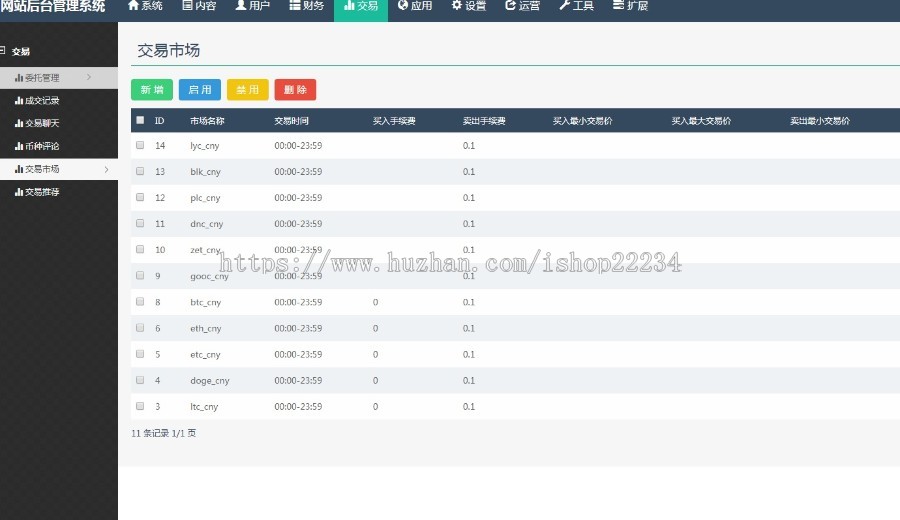Image resolution: width=900 pixels, height=520 pixels.
Task: Check the box for btc_cny row
Action: (140, 301)
